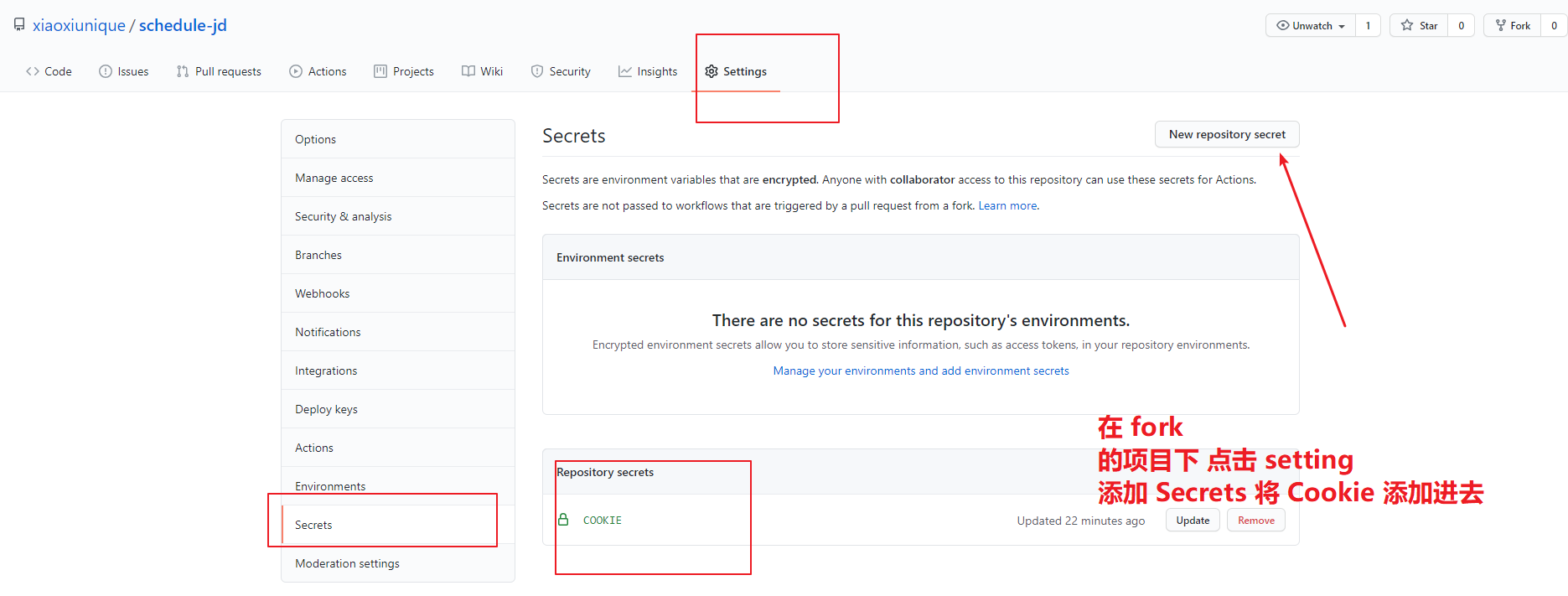Open Manage your environments link
1568x596 pixels.
click(921, 371)
